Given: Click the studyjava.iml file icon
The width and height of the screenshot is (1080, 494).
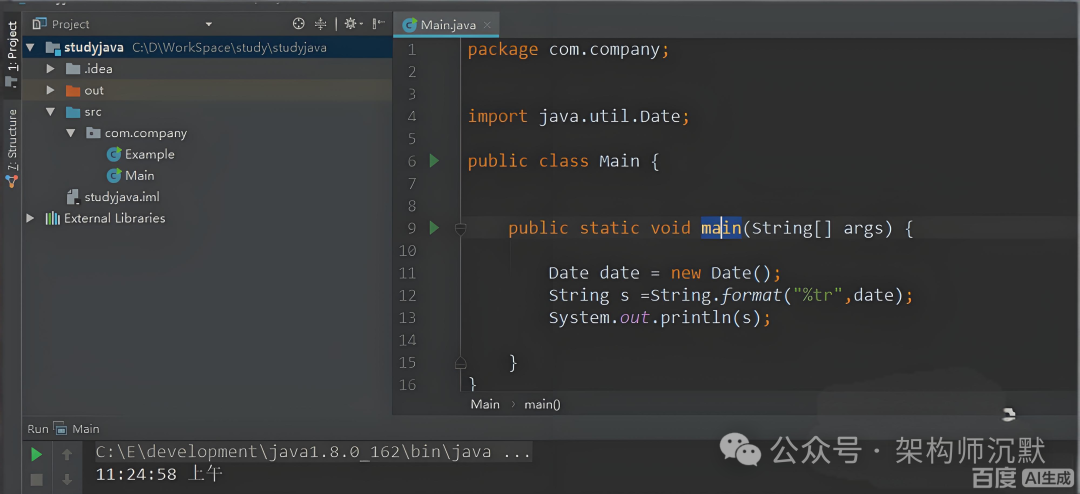Looking at the screenshot, I should 73,197.
